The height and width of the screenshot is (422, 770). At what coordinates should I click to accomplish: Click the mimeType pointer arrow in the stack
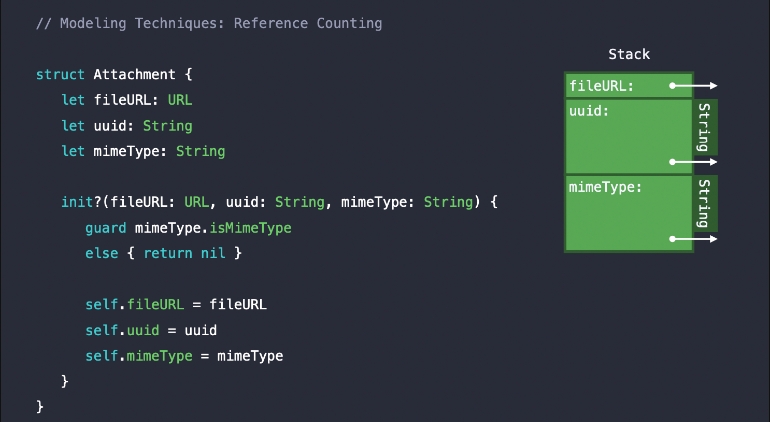[693, 239]
